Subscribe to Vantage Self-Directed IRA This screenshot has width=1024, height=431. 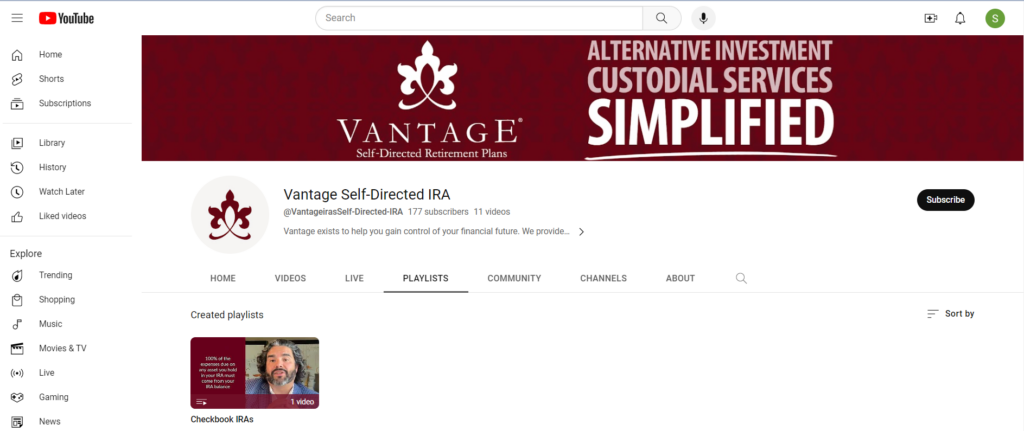pos(945,200)
